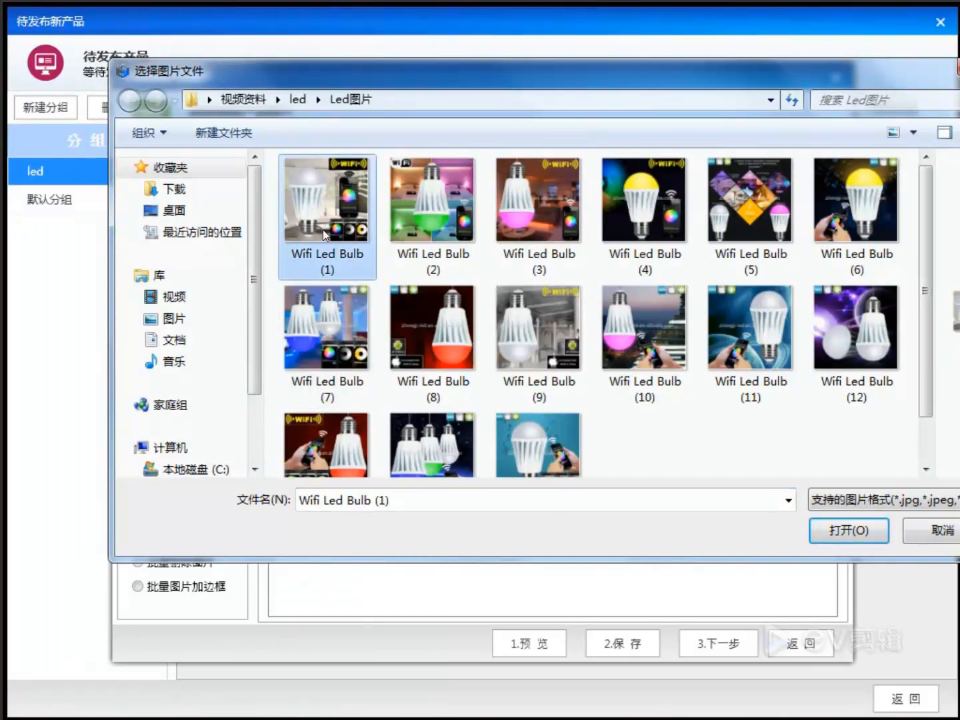
Task: Select the Wifi Led Bulb (11) image
Action: 750,328
